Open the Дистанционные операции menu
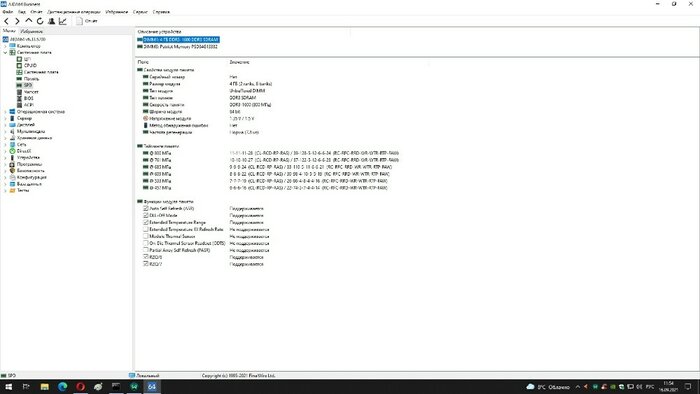Viewport: 700px width, 394px height. click(x=74, y=12)
